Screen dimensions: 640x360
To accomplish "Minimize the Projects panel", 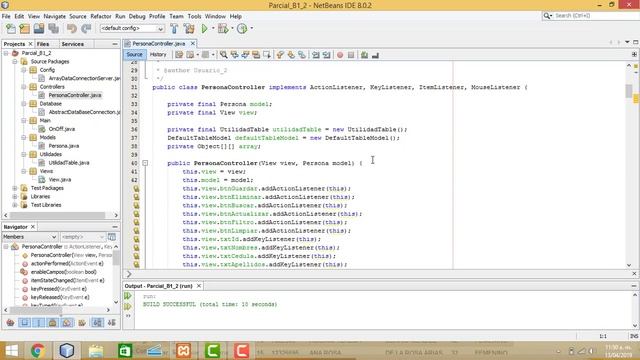I will point(115,44).
